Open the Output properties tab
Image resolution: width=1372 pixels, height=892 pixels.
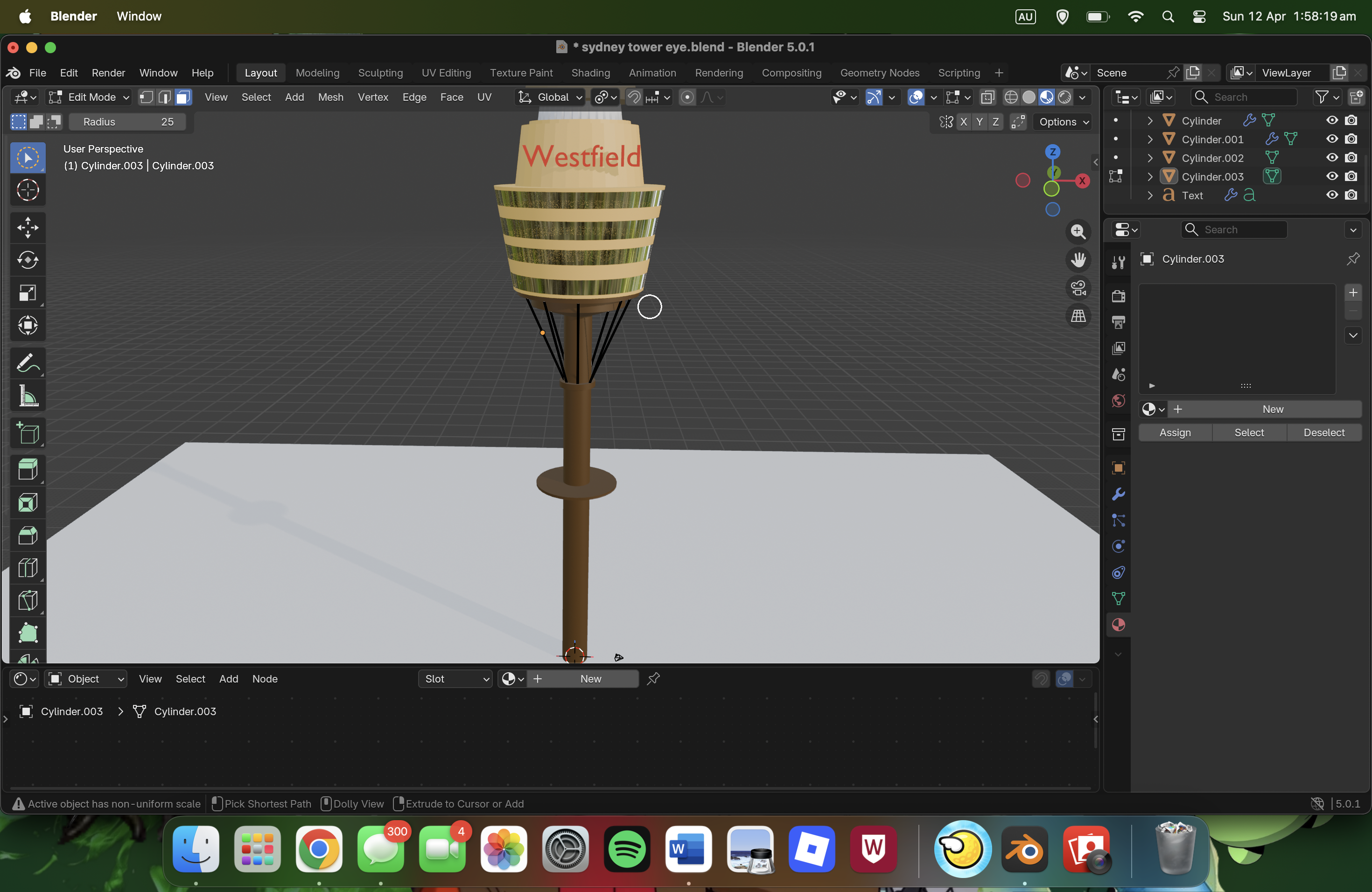1118,322
